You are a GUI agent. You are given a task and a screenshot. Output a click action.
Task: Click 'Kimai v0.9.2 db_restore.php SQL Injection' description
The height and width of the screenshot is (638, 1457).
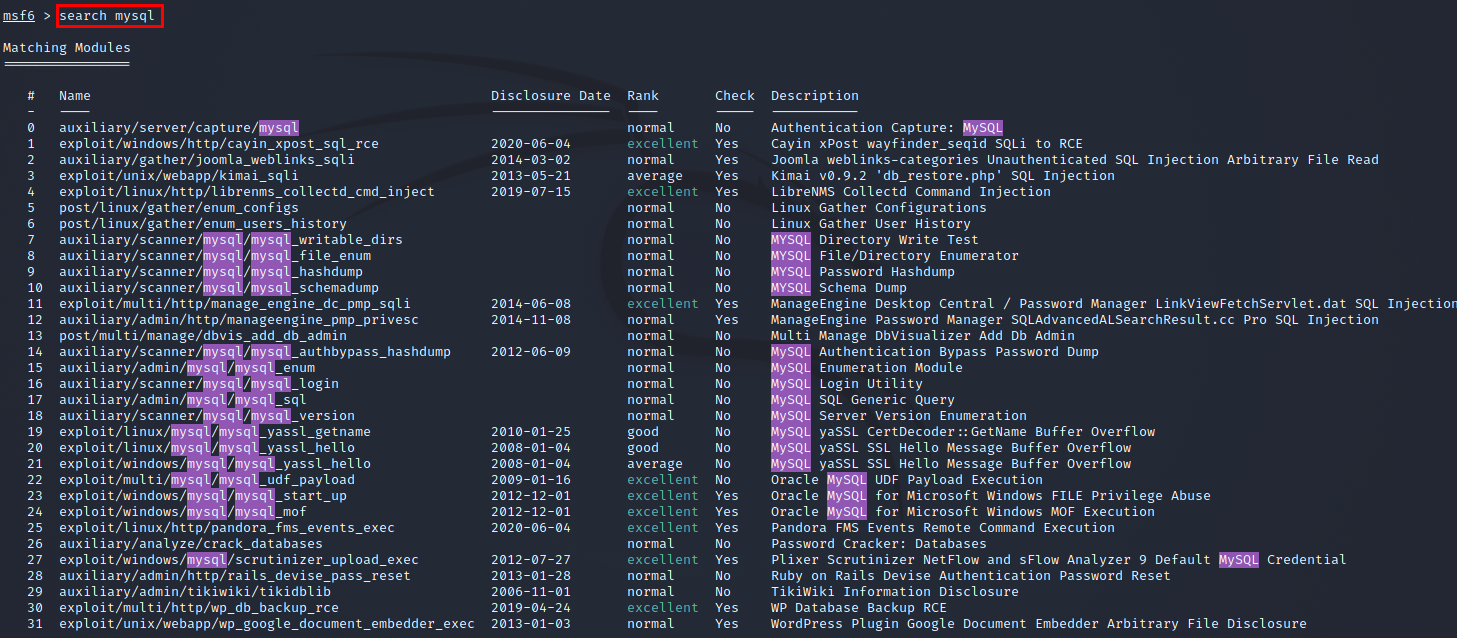[943, 176]
